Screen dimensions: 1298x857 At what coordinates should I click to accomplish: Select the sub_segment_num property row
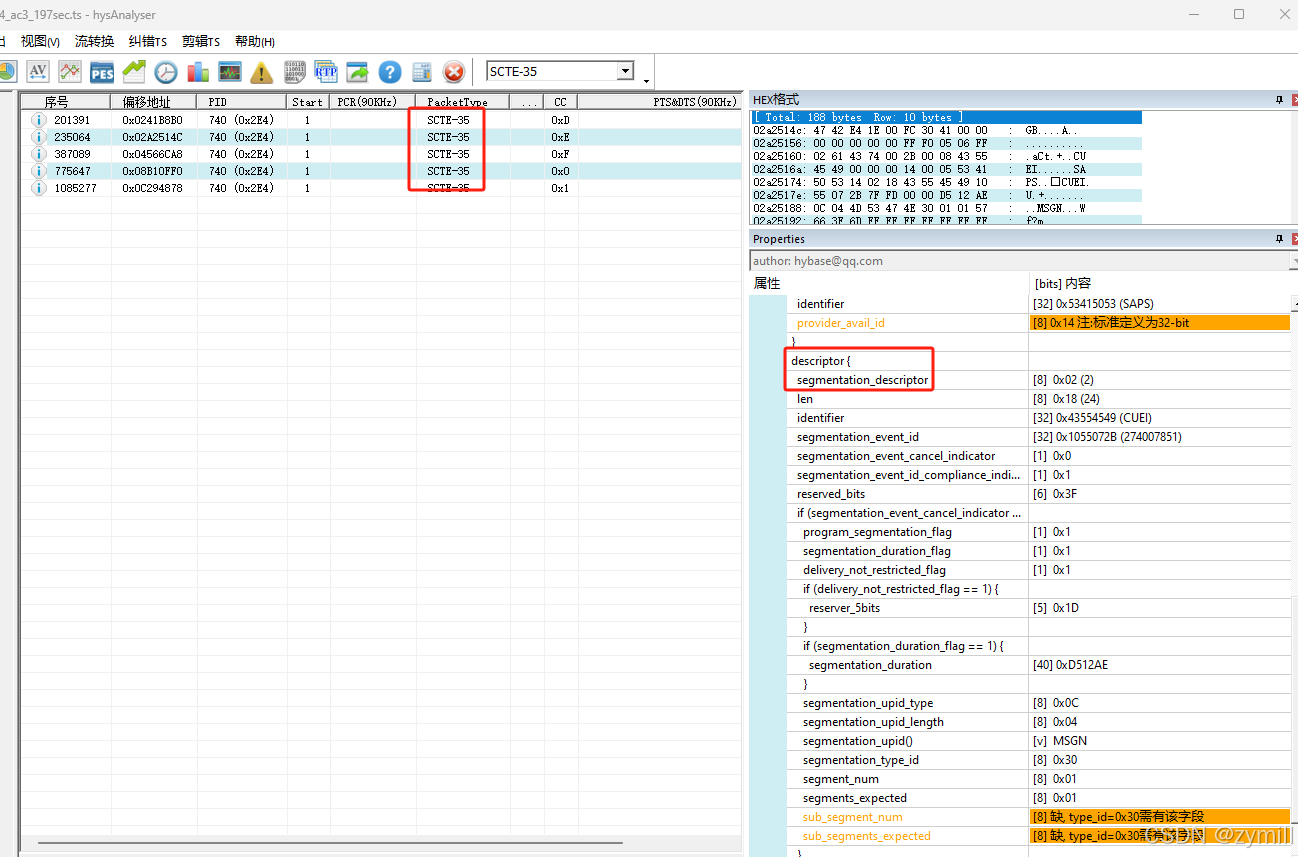click(x=1039, y=817)
